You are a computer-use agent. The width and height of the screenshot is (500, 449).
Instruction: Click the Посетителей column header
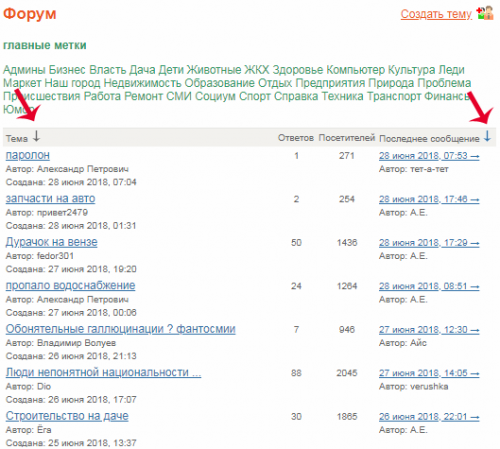[x=347, y=138]
